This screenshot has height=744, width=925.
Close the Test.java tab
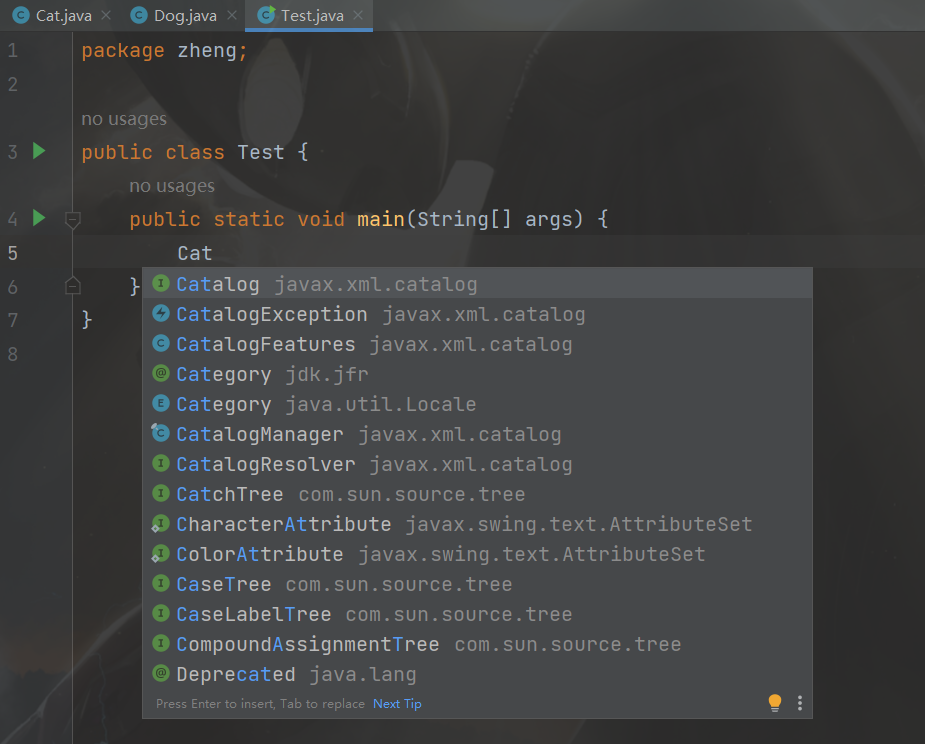click(x=358, y=15)
